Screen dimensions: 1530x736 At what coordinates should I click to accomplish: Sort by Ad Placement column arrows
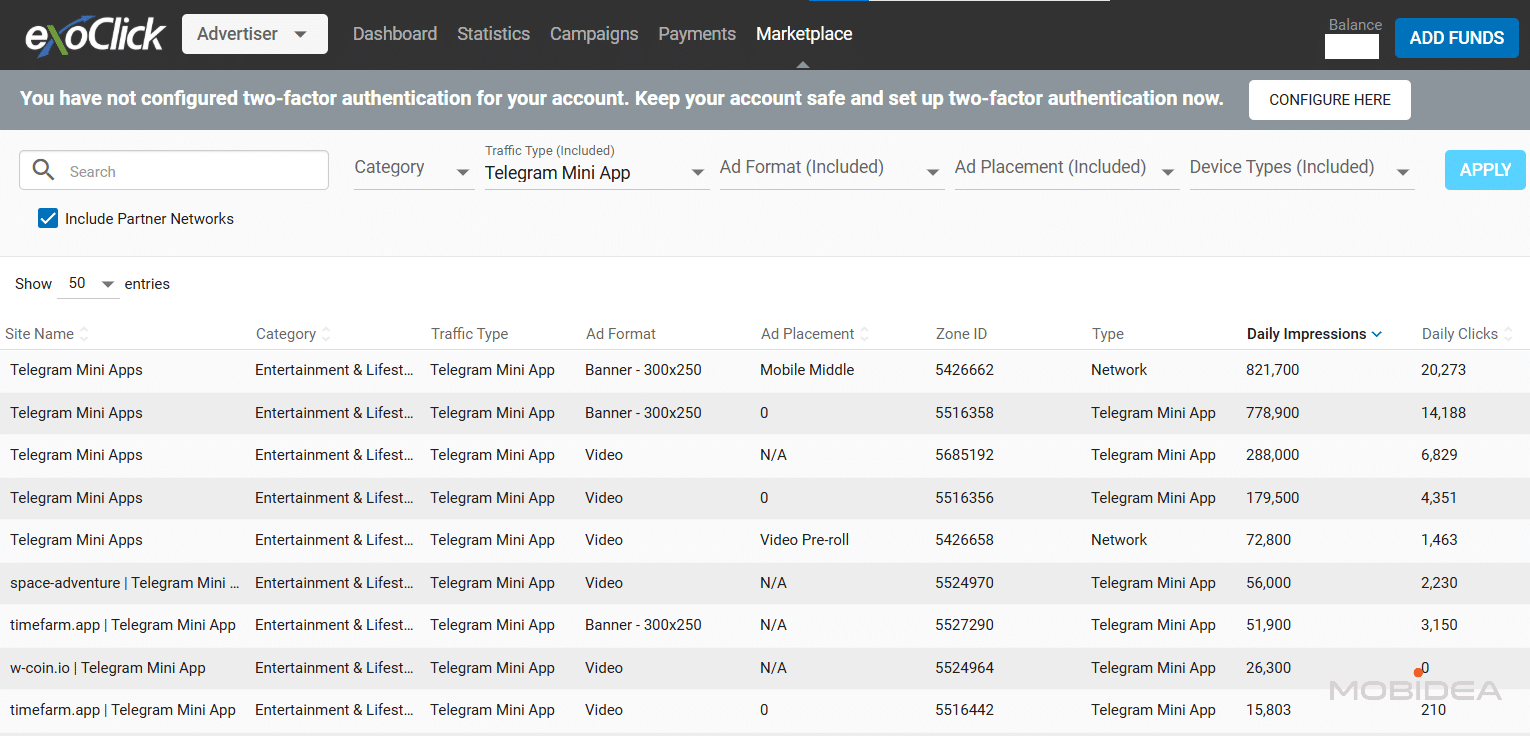865,334
